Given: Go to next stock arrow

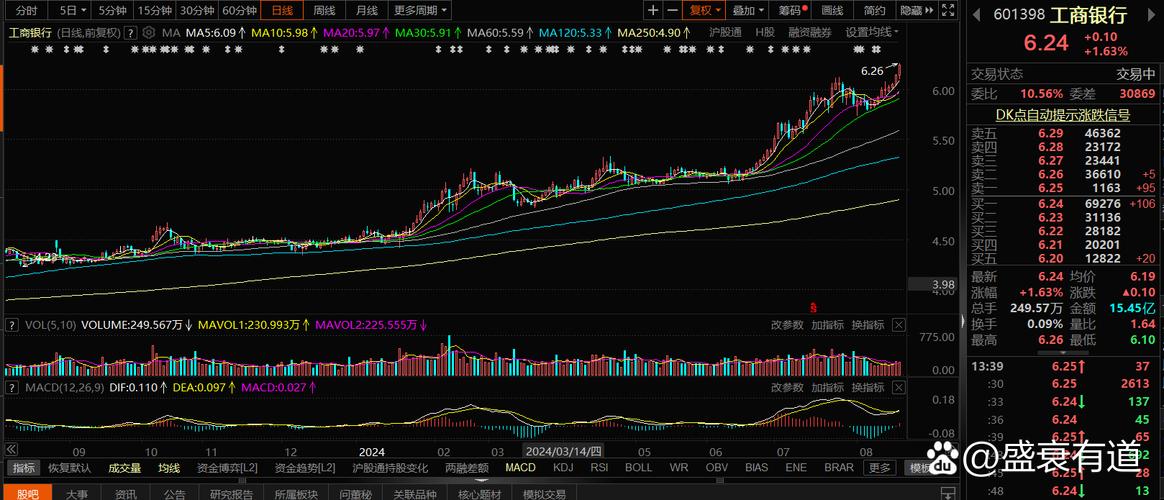Looking at the screenshot, I should tap(1153, 14).
